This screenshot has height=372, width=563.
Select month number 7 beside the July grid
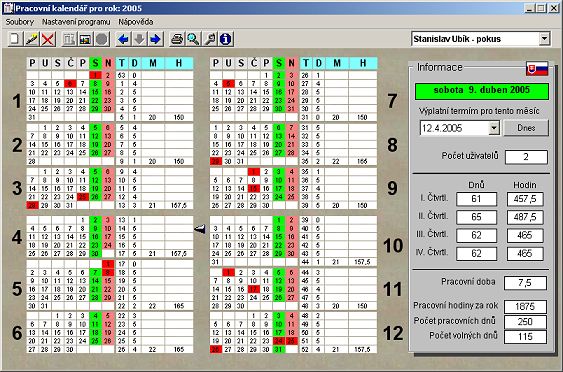tap(392, 101)
